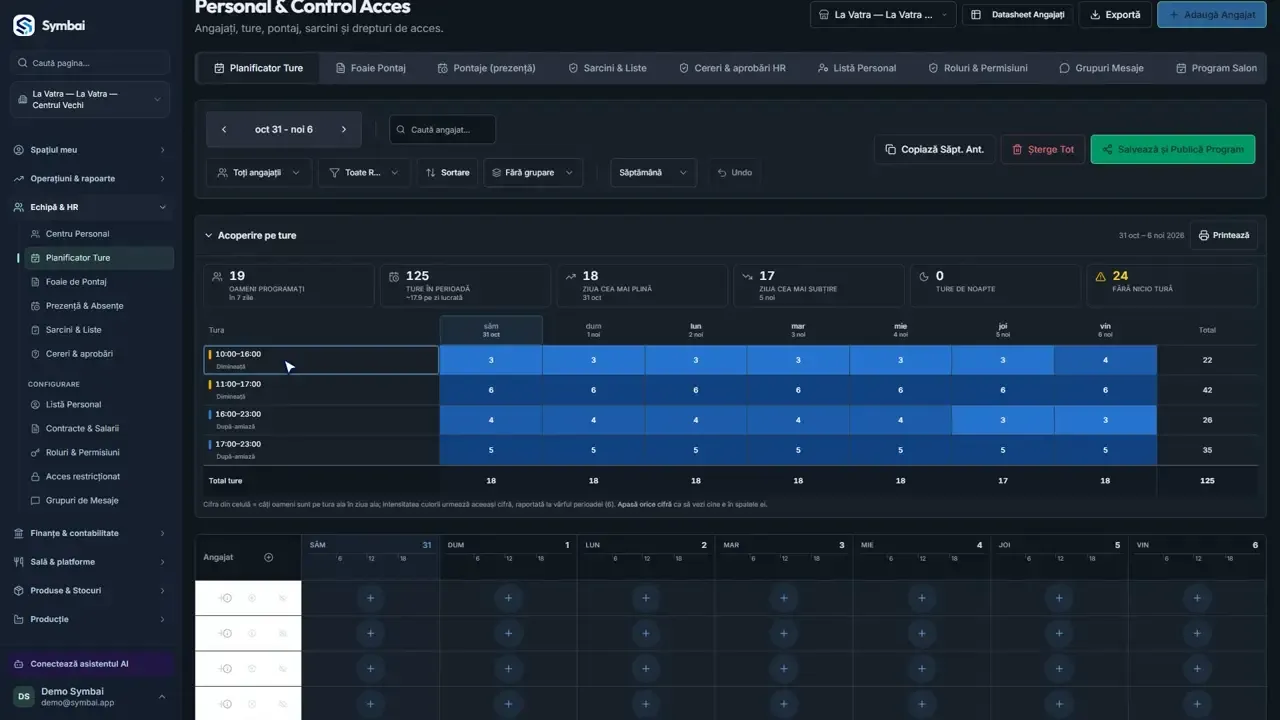Expand Finanțe & contabilitate in the sidebar
Screen dimensions: 1280x720
(x=90, y=533)
